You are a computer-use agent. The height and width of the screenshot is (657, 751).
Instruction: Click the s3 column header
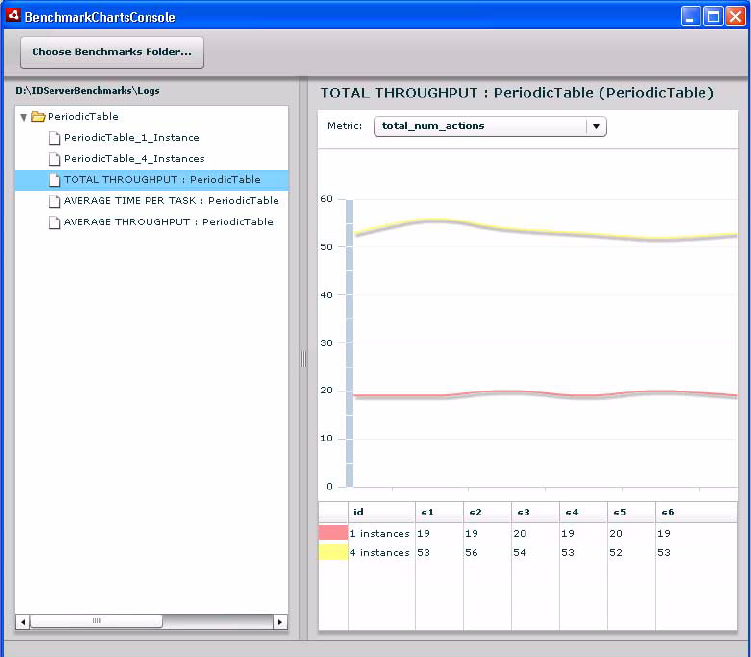pyautogui.click(x=535, y=512)
